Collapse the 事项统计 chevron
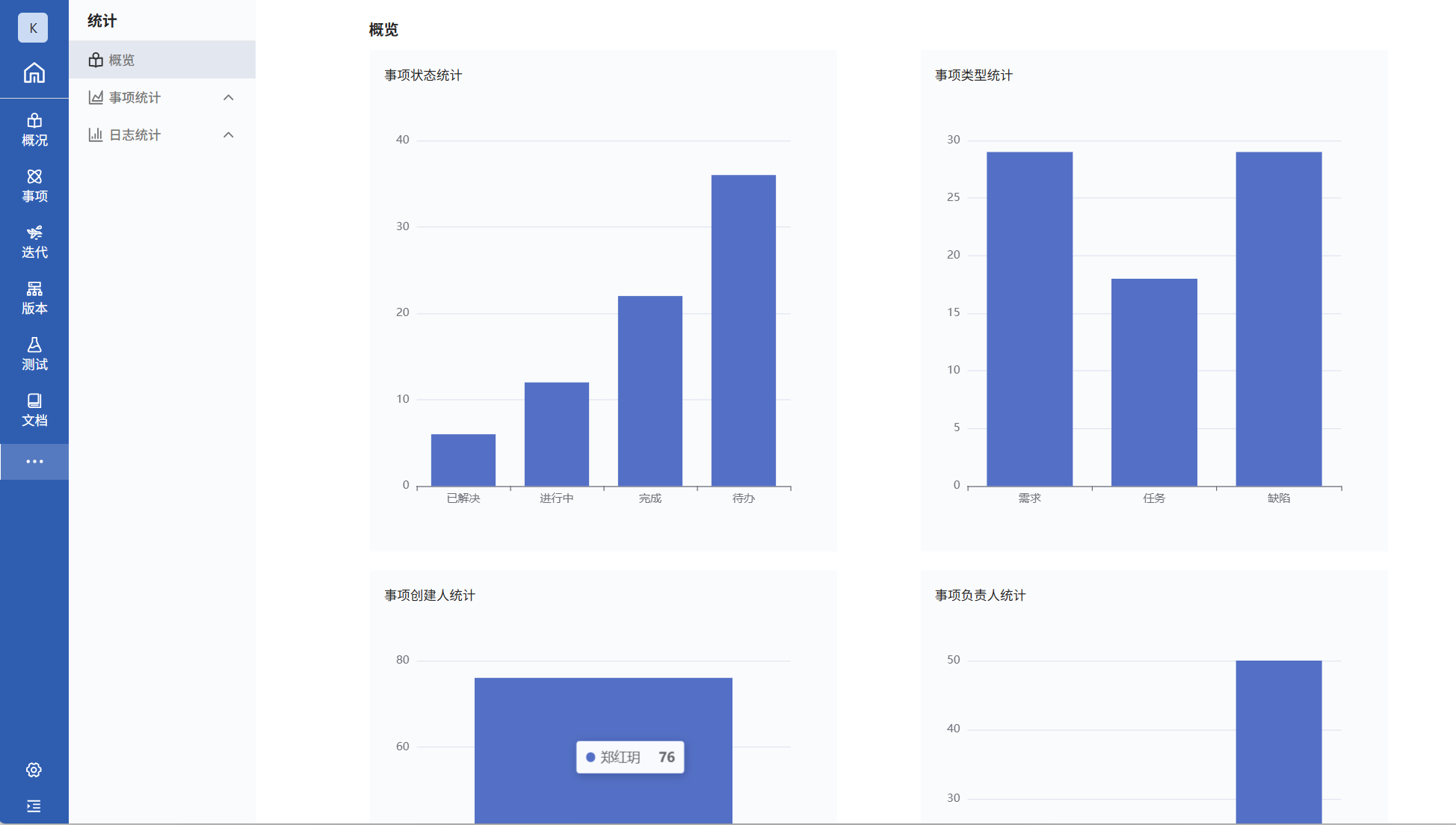 point(229,98)
